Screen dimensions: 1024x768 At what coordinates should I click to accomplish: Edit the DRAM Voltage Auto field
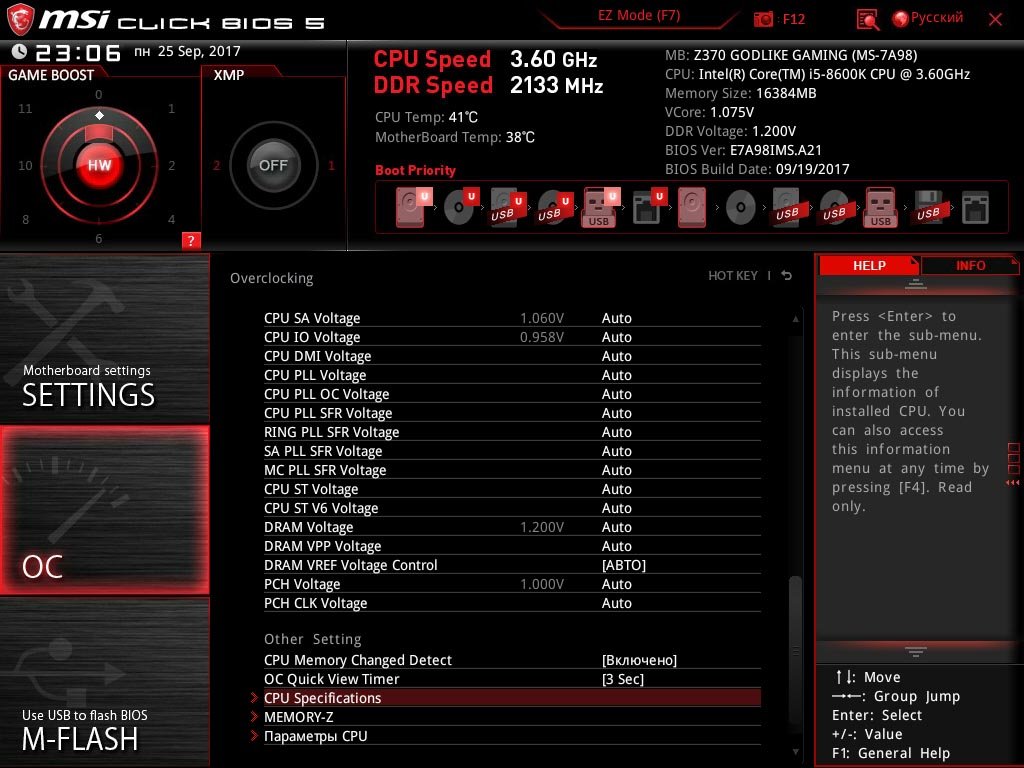pos(616,527)
